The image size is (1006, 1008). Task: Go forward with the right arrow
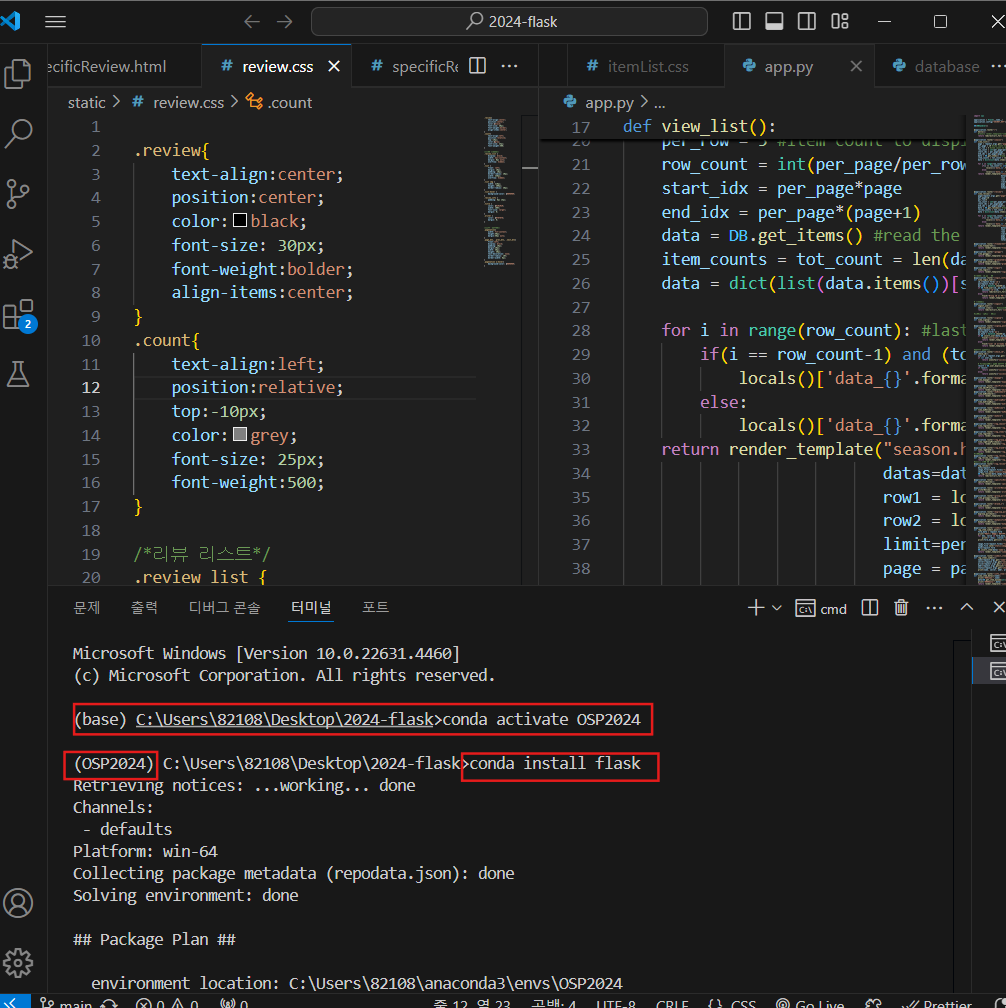[x=284, y=22]
